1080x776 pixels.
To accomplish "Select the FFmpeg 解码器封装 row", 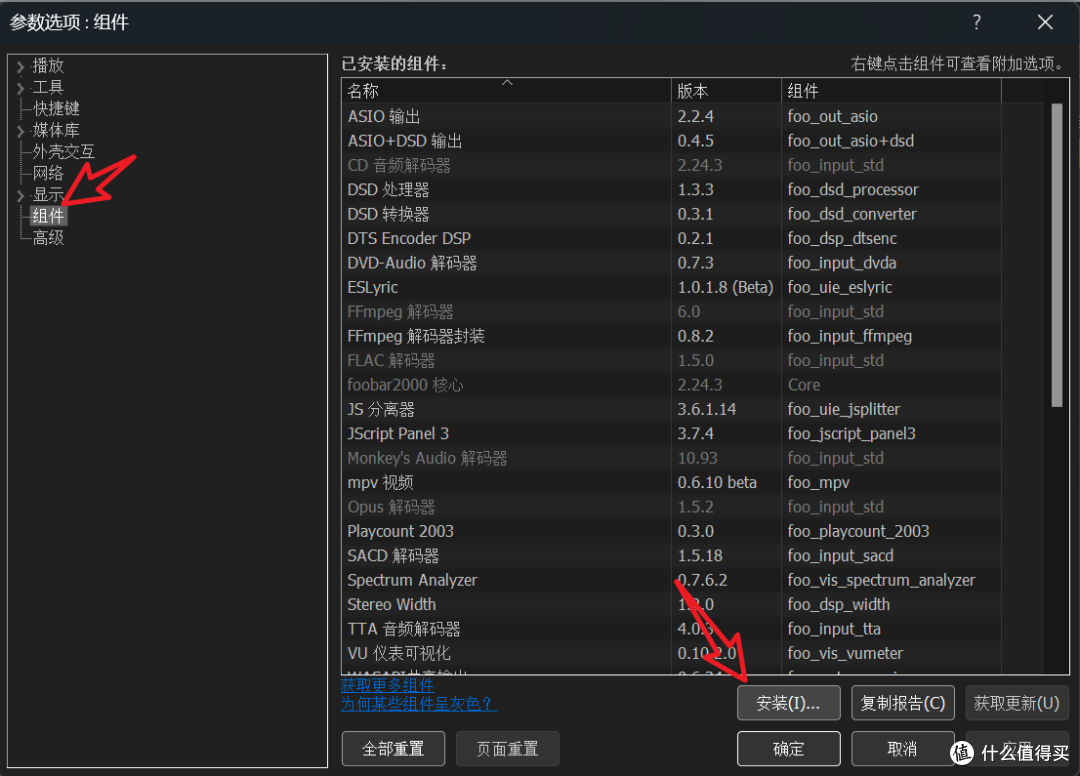I will pyautogui.click(x=671, y=336).
